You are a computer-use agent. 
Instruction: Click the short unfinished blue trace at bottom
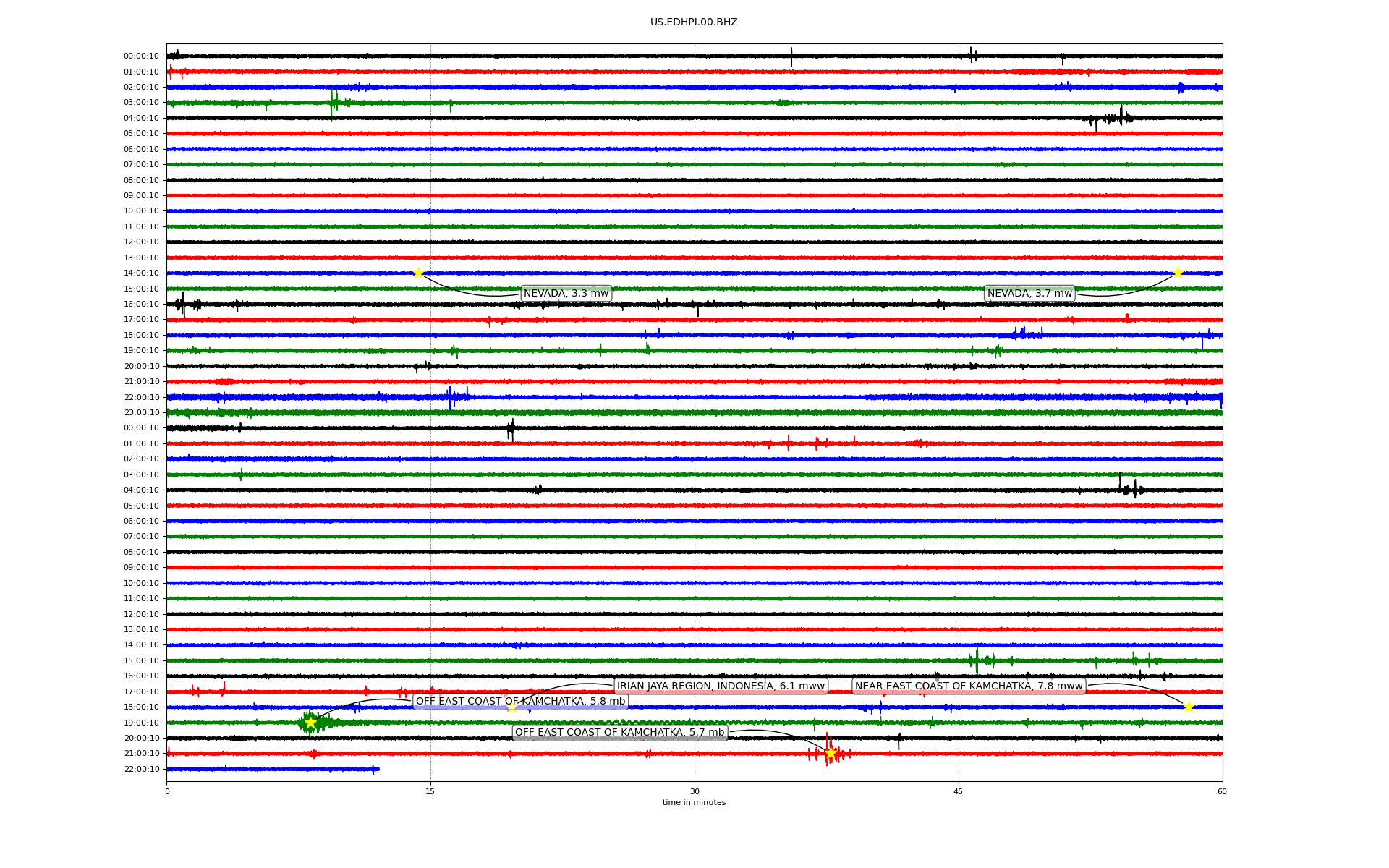[x=273, y=769]
